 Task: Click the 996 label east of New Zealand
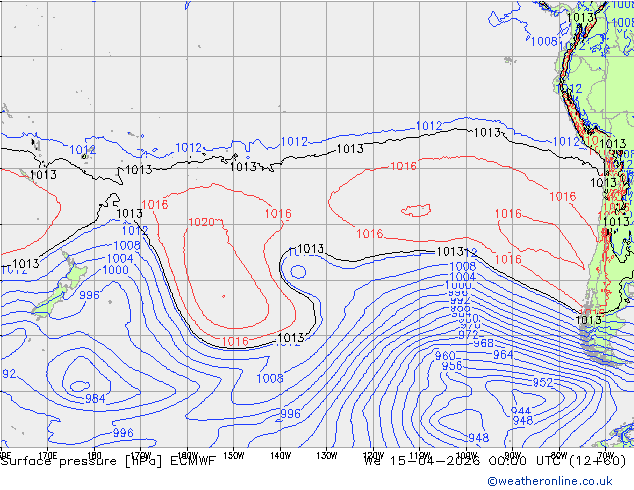click(x=89, y=295)
